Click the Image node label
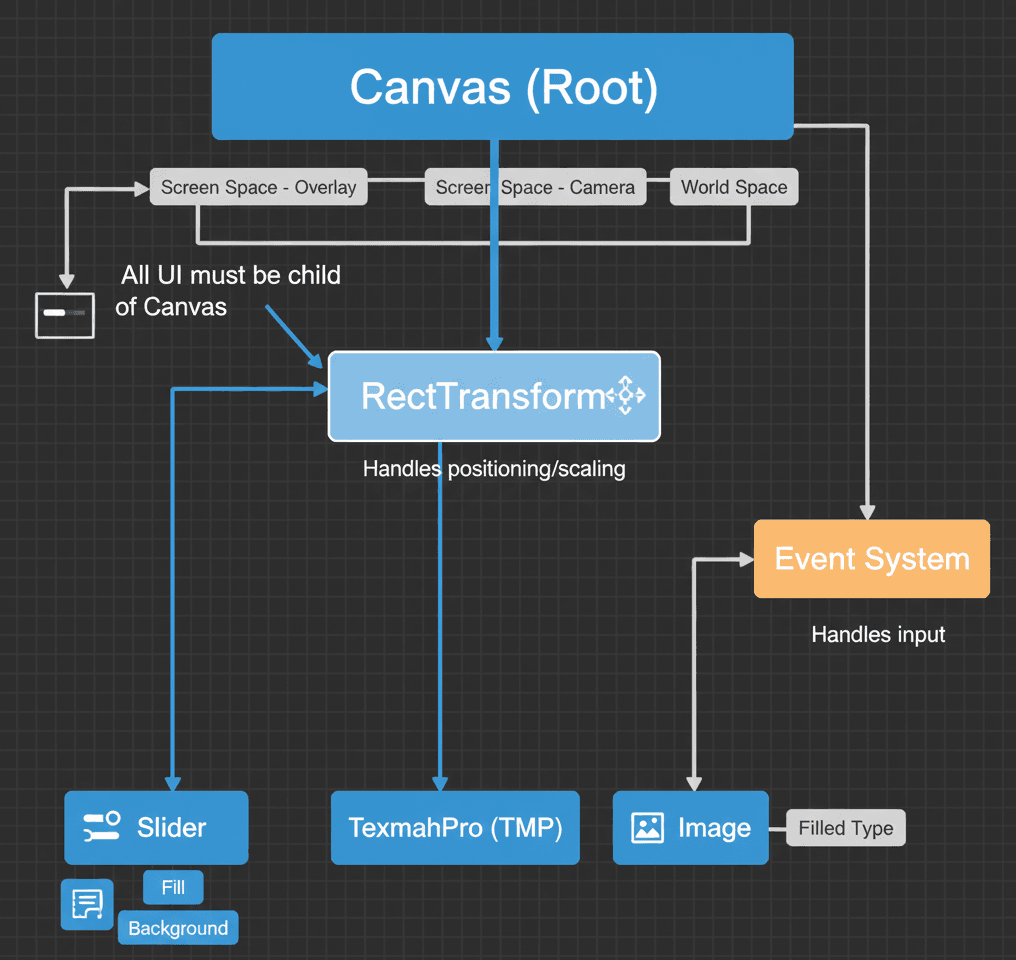1016x960 pixels. click(x=714, y=828)
